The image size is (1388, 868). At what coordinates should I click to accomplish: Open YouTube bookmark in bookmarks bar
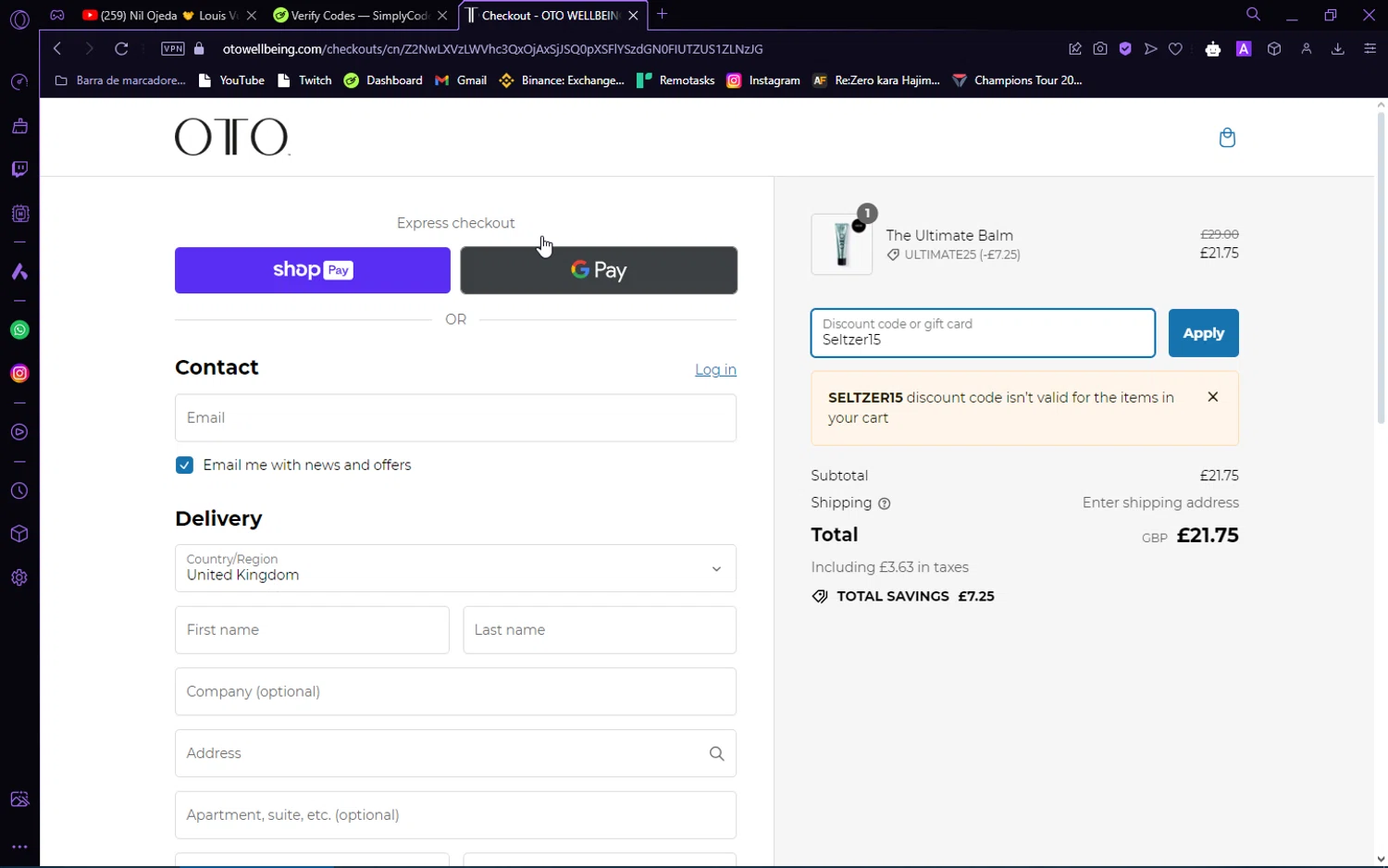point(232,81)
